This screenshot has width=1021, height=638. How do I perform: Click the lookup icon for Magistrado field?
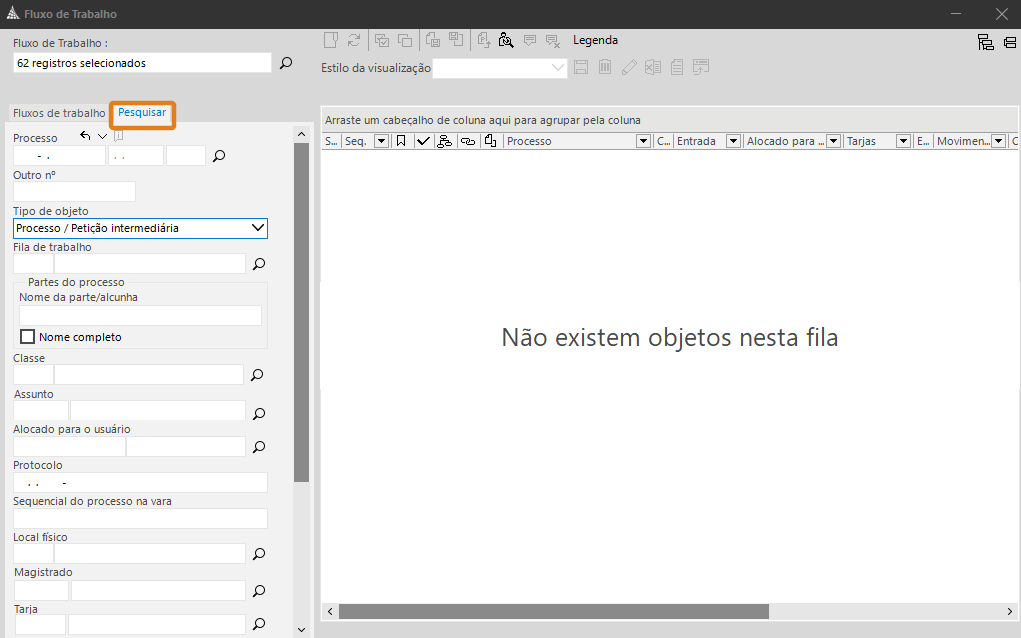click(x=258, y=591)
